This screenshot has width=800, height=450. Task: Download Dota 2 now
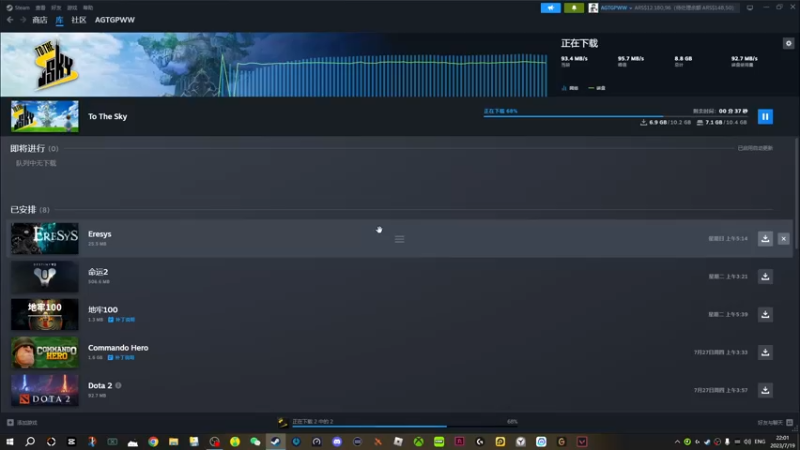pos(765,390)
